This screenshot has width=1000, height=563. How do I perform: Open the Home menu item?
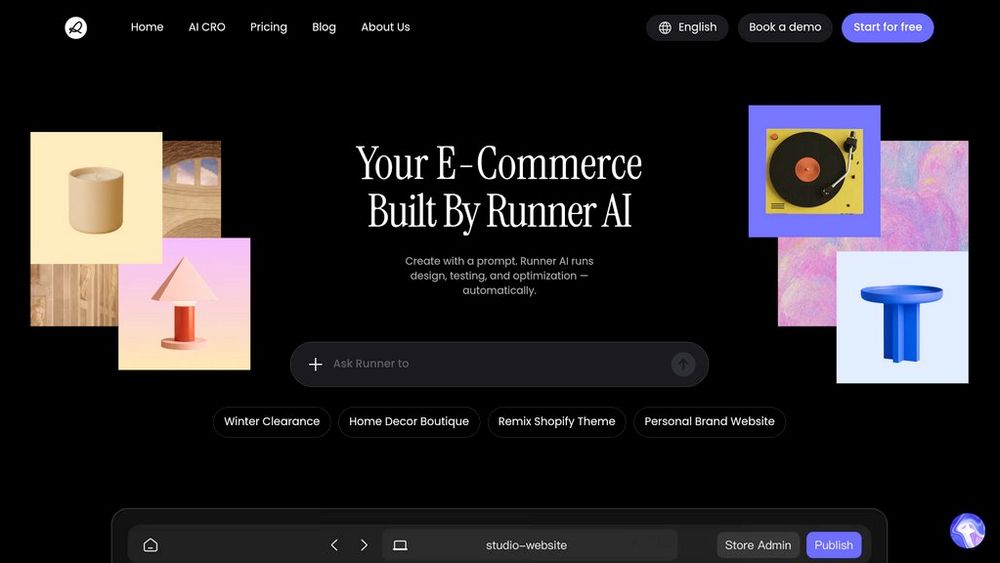coord(147,27)
